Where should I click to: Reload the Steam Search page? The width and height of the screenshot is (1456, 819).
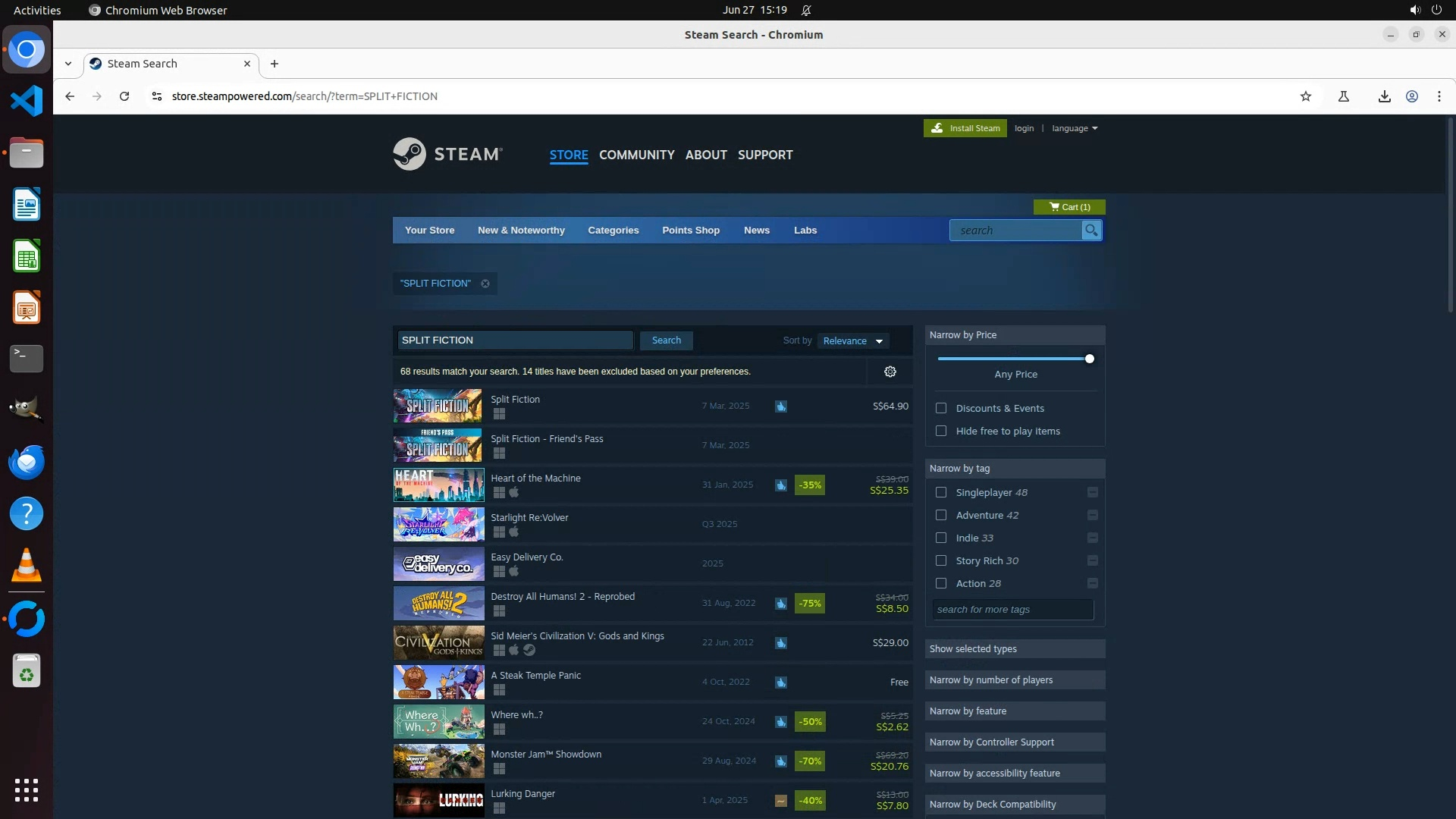(124, 96)
